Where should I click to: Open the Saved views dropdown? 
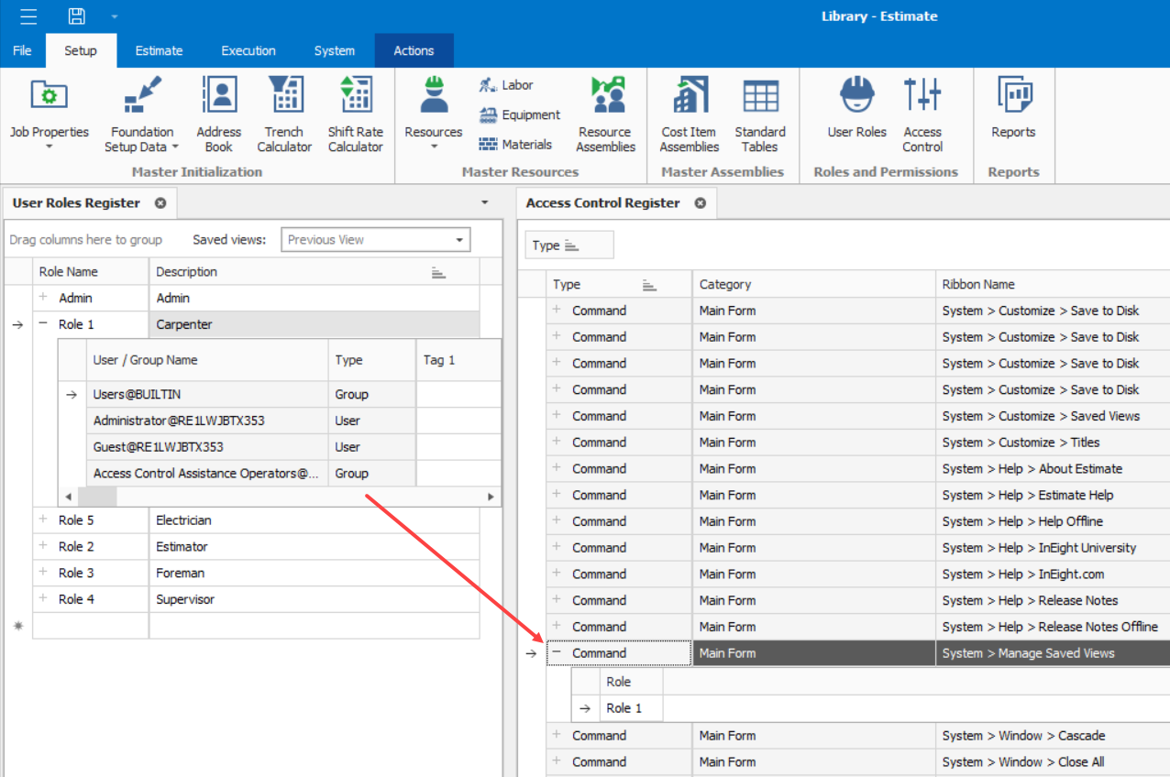coord(461,239)
